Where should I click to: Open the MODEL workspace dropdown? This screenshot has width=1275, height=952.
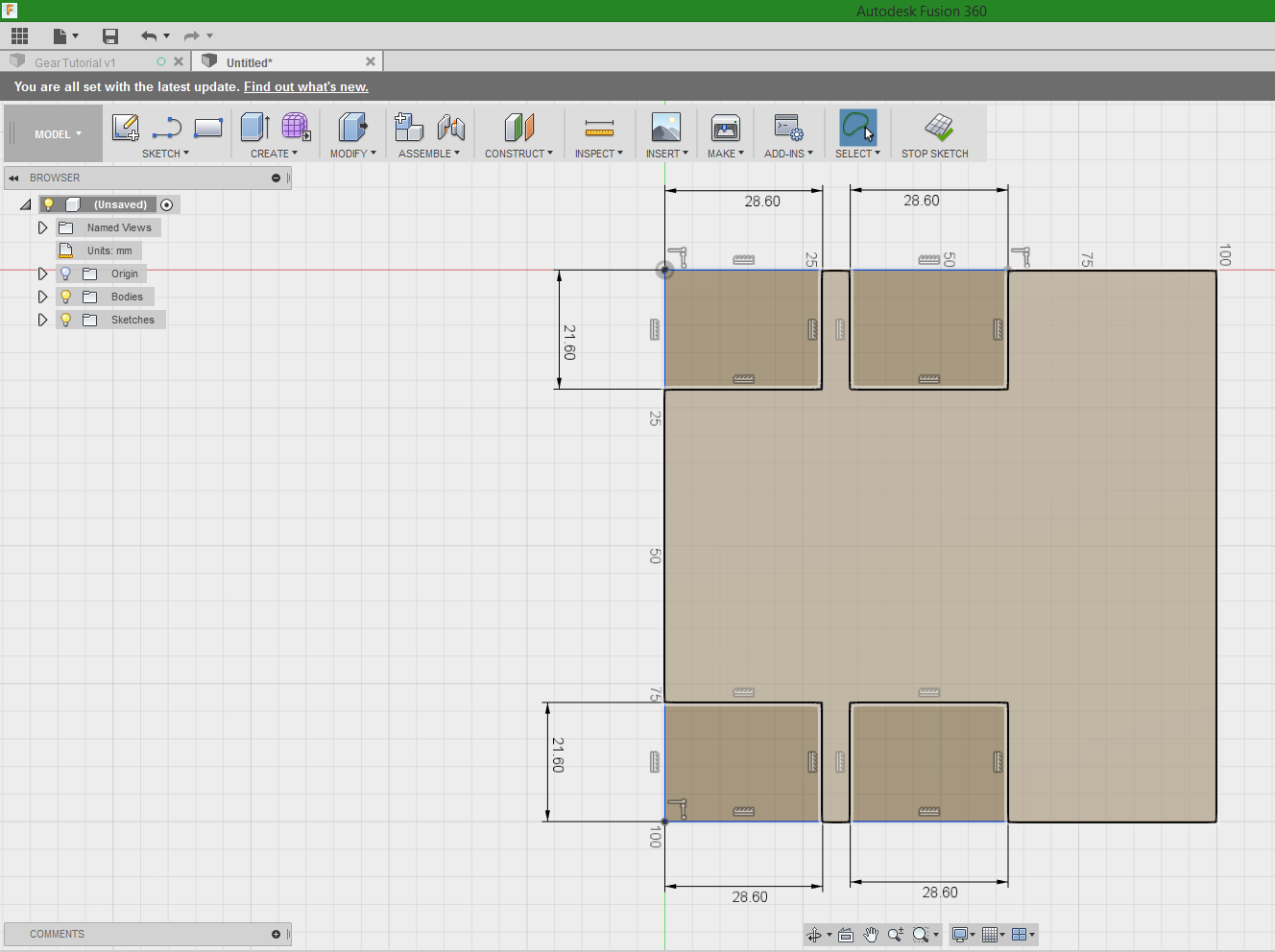point(58,134)
